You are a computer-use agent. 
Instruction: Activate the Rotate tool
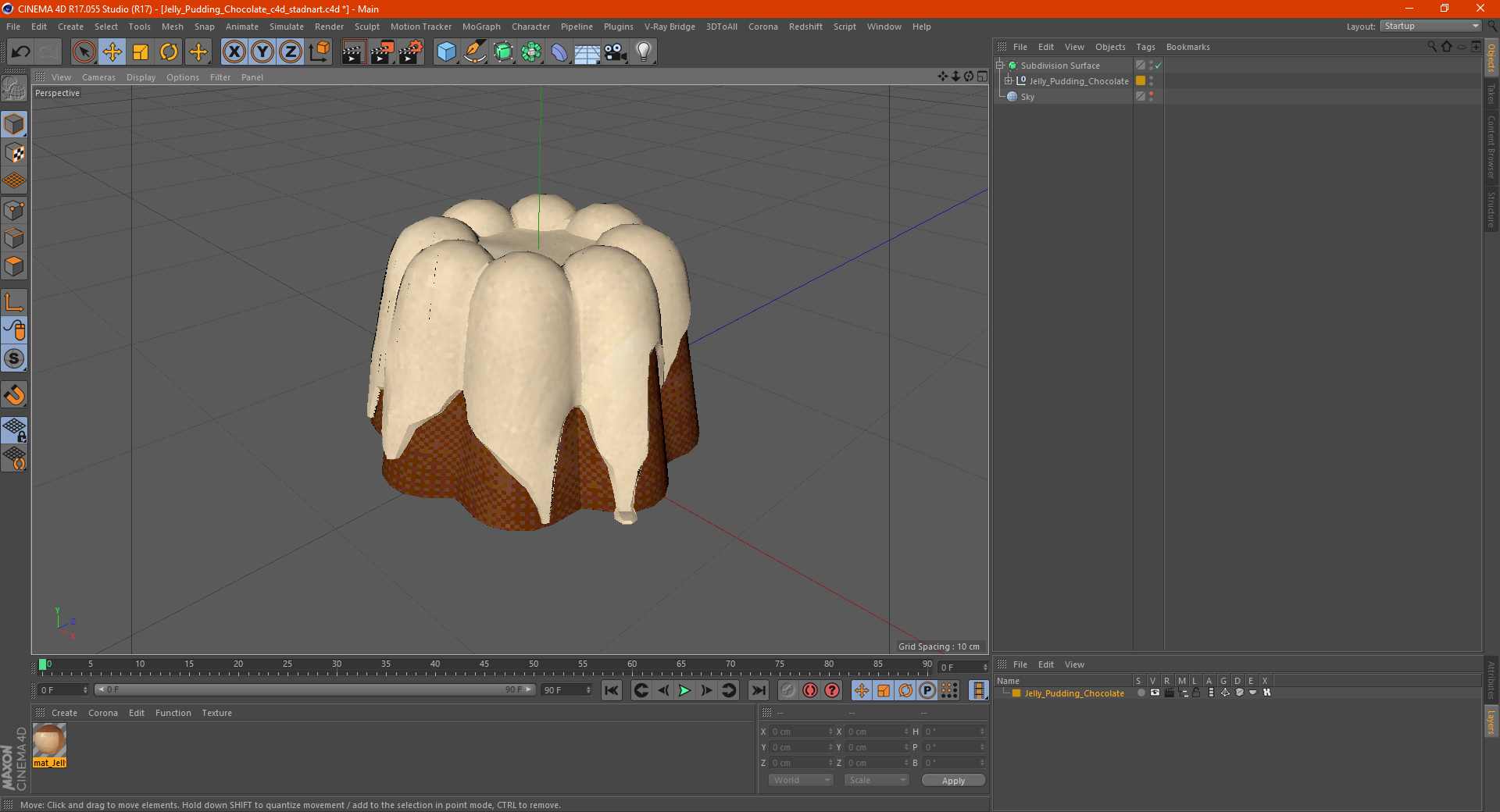click(x=169, y=52)
